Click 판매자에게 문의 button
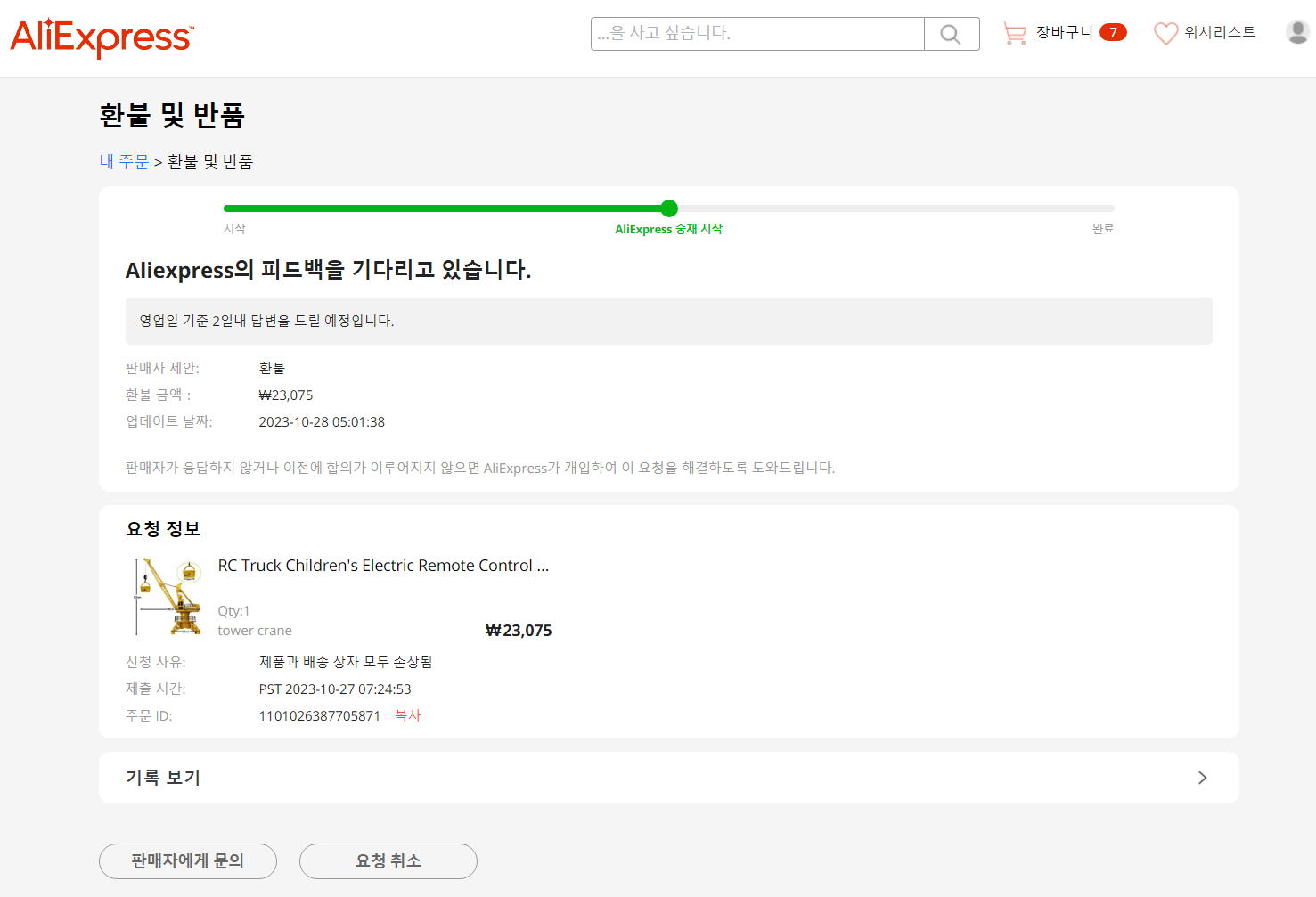The image size is (1316, 897). (x=188, y=861)
